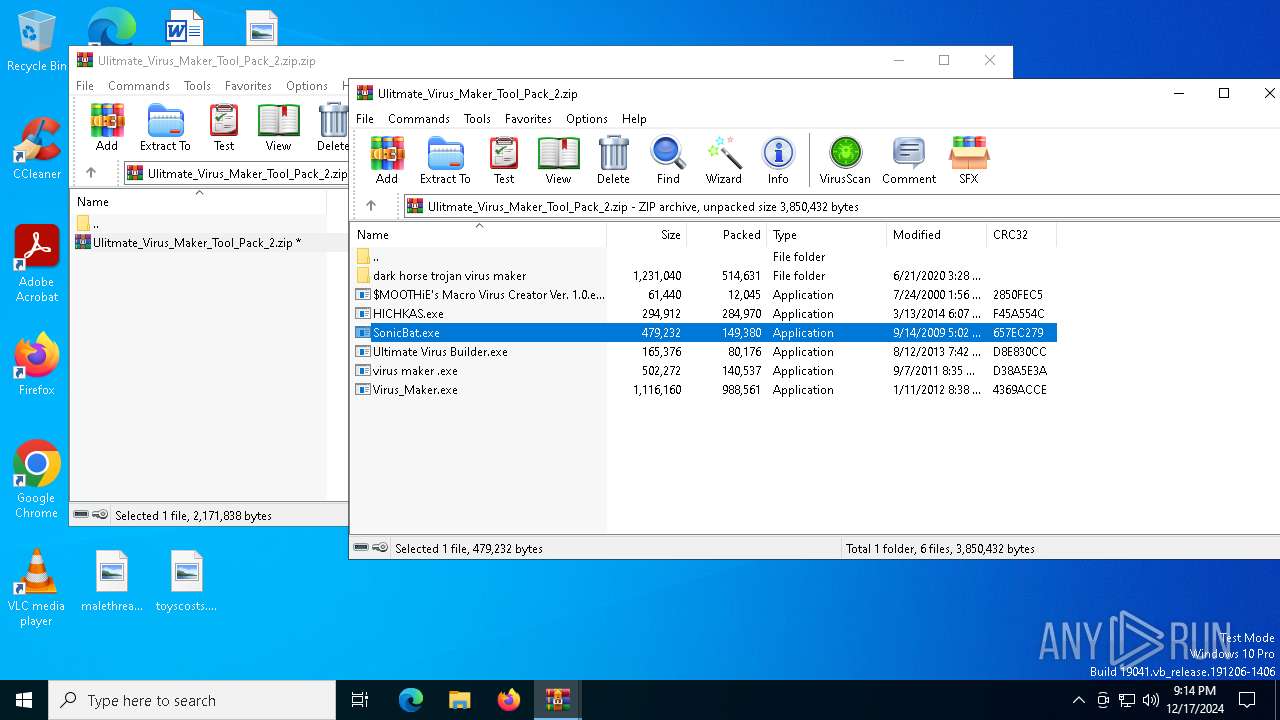Image resolution: width=1280 pixels, height=720 pixels.
Task: Sort files by Modified column
Action: tap(936, 234)
